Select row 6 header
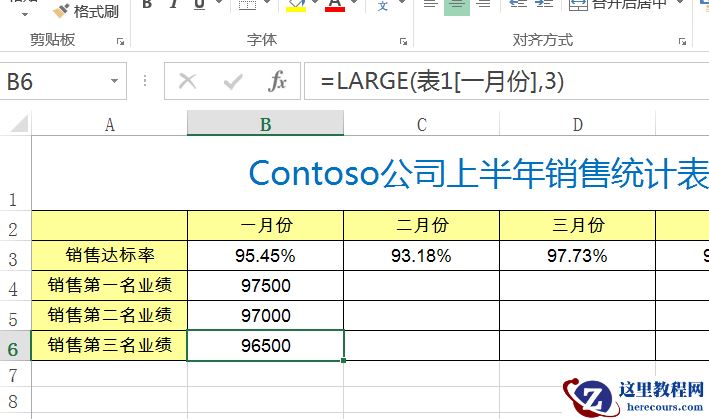The width and height of the screenshot is (709, 419). tap(15, 346)
